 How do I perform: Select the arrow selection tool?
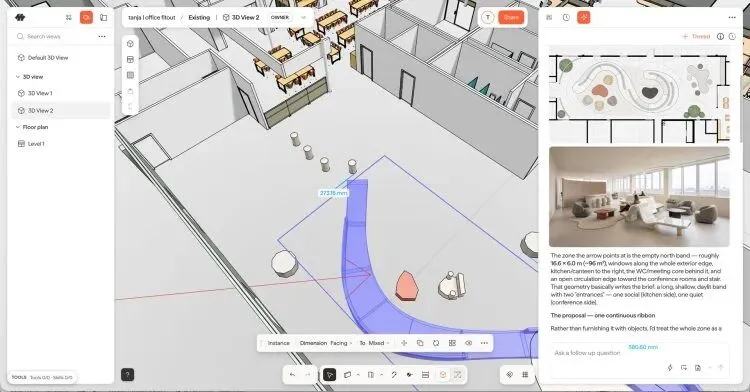pyautogui.click(x=330, y=375)
